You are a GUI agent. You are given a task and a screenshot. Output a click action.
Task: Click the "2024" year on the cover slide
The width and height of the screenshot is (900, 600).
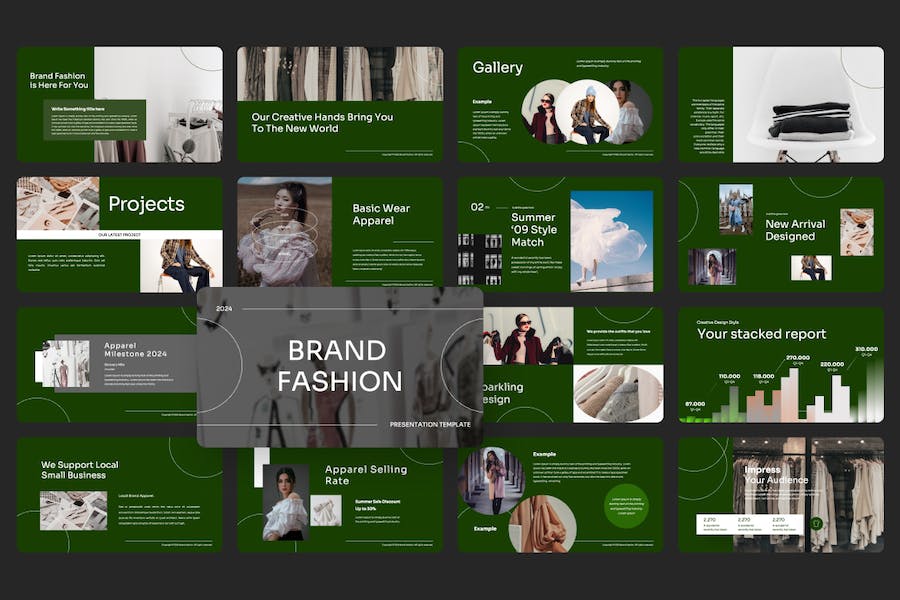click(224, 309)
